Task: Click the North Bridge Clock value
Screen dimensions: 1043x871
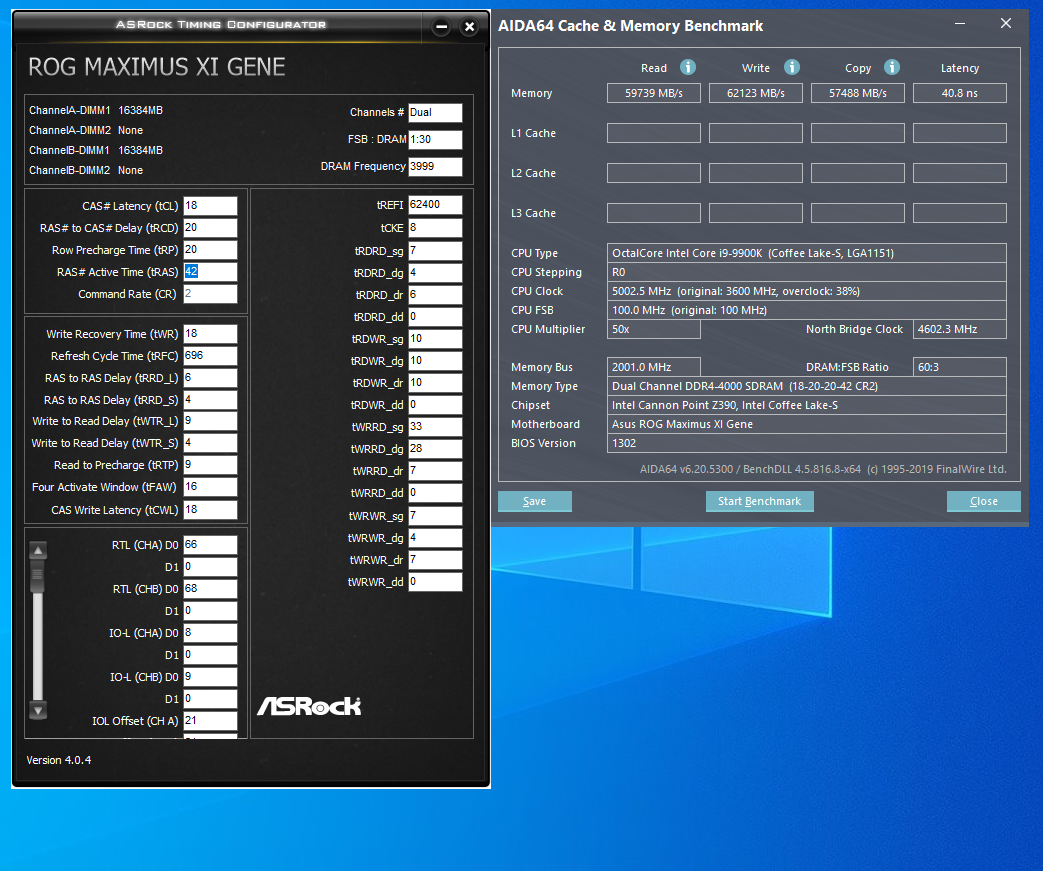Action: pyautogui.click(x=960, y=329)
